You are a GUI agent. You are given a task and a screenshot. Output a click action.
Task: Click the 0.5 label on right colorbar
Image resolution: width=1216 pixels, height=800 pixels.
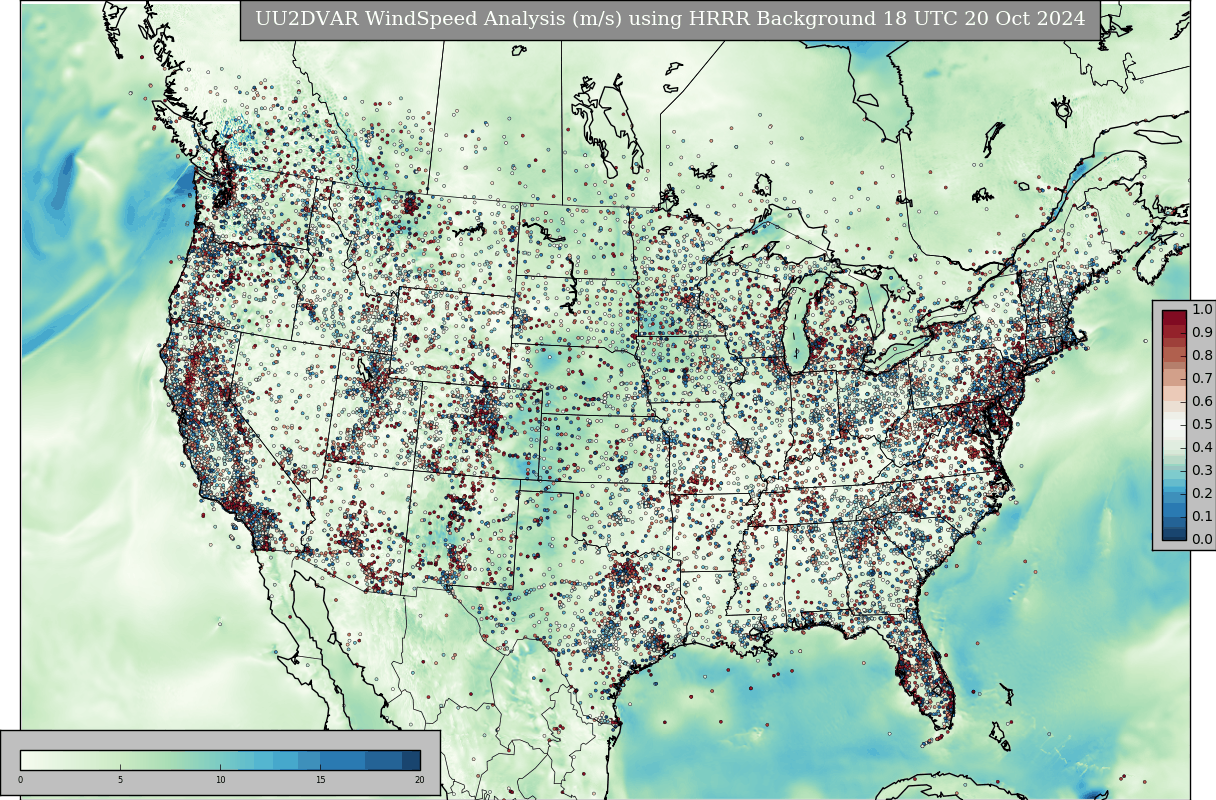[x=1202, y=425]
